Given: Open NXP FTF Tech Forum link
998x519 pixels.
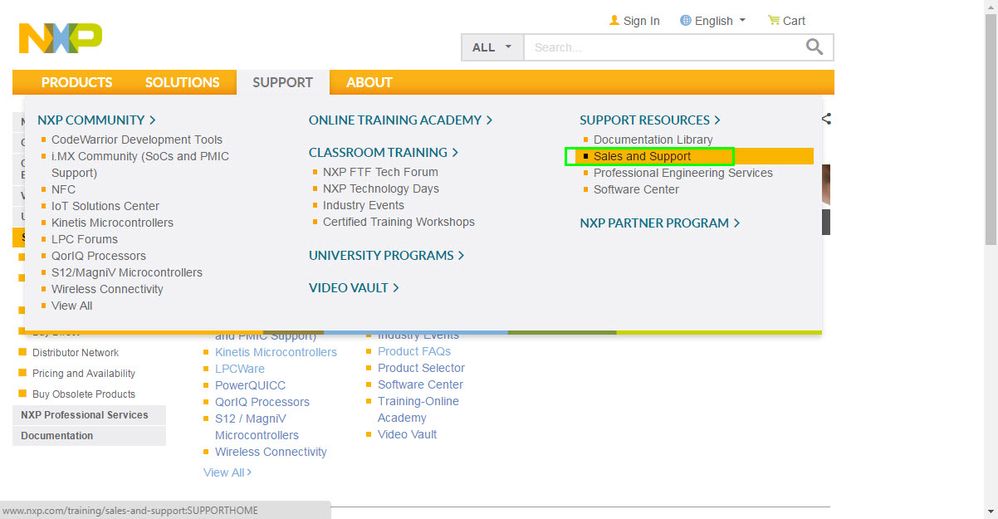Looking at the screenshot, I should (380, 172).
